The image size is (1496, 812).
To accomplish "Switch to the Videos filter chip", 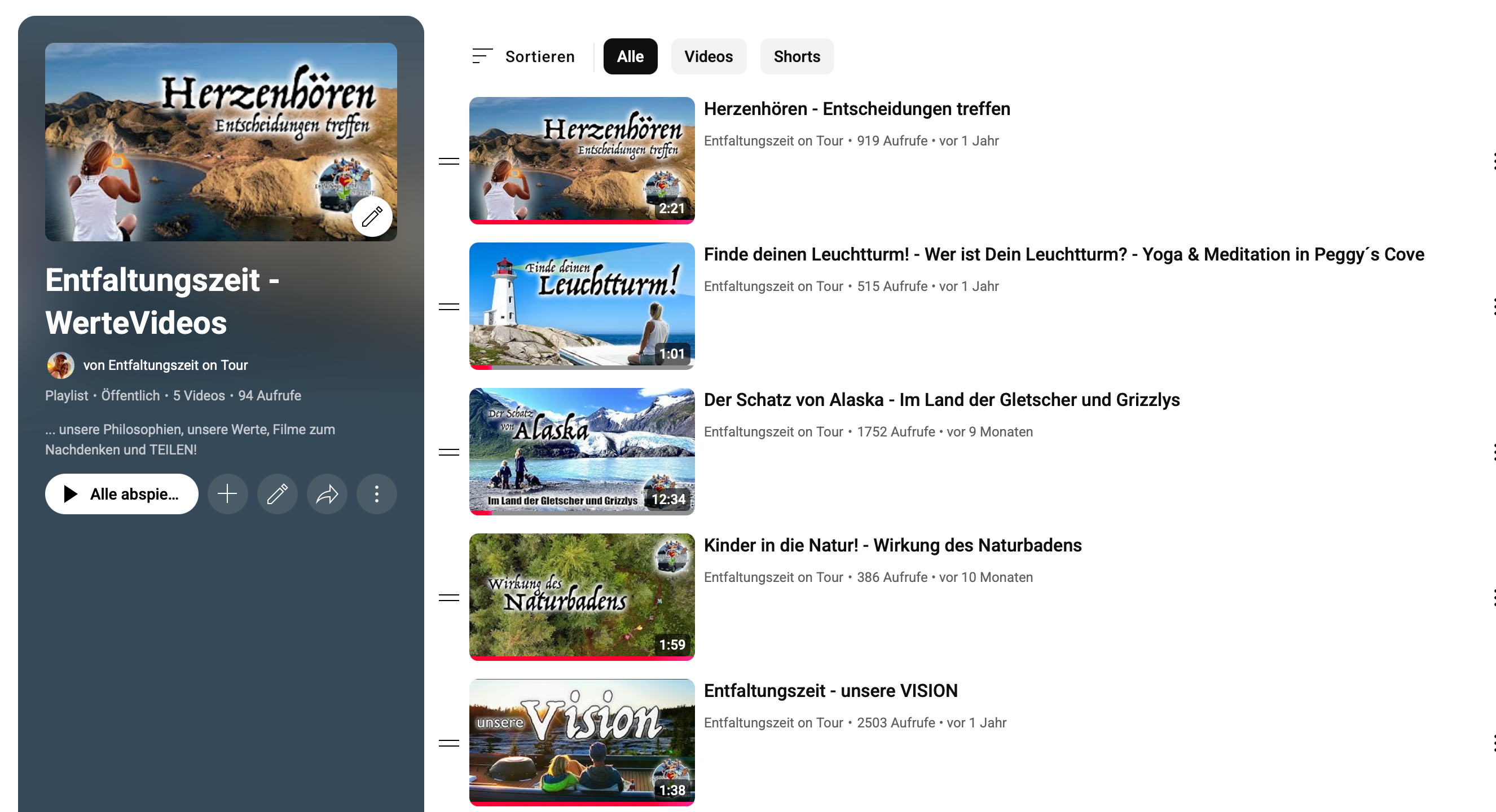I will (x=708, y=56).
